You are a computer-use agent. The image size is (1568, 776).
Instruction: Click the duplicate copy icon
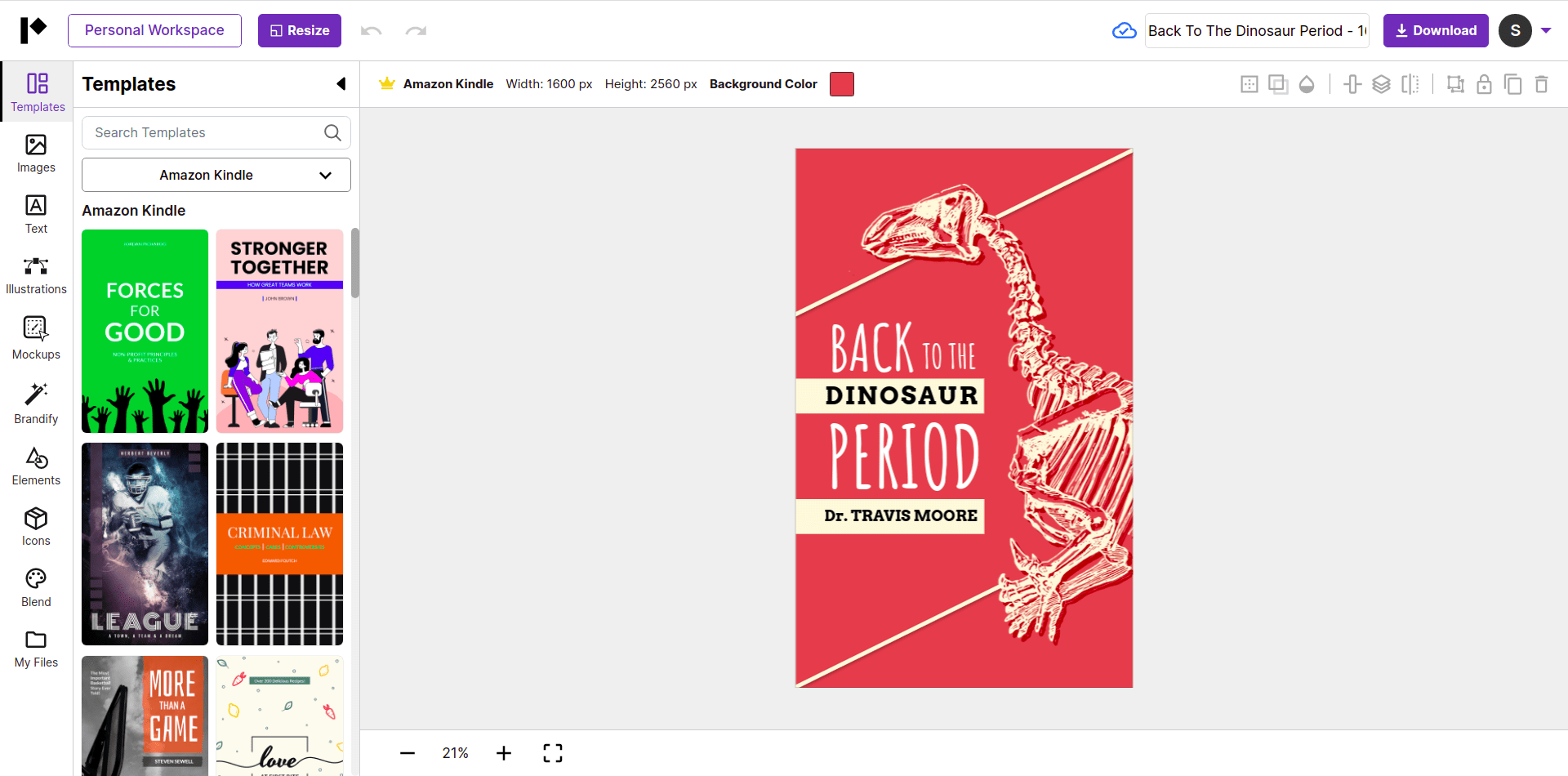point(1512,84)
